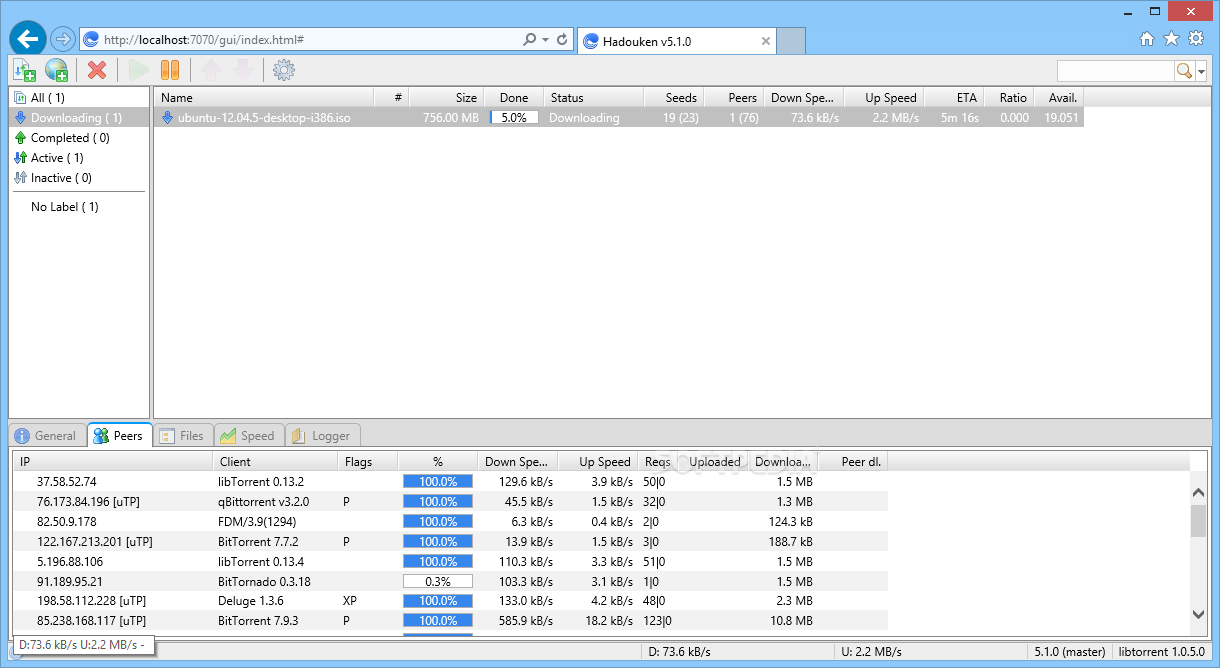The height and width of the screenshot is (668, 1220).
Task: Select peer row 76.173.84.196 [uTP]
Action: (x=451, y=501)
